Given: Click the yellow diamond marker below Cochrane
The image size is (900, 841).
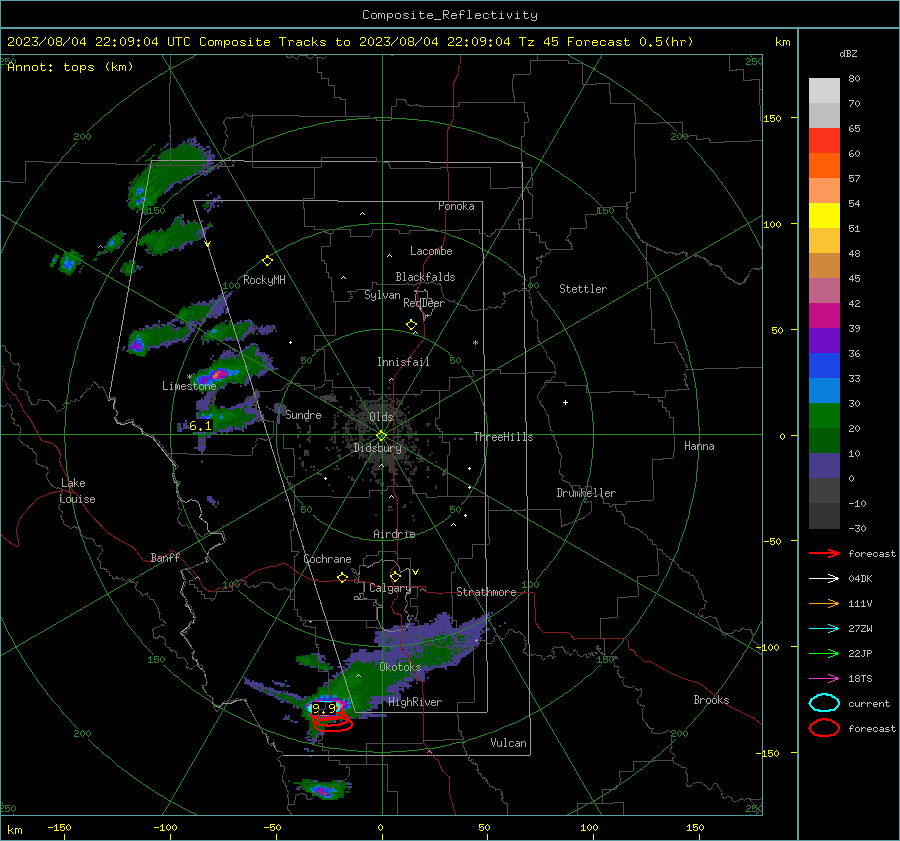Looking at the screenshot, I should pyautogui.click(x=343, y=577).
